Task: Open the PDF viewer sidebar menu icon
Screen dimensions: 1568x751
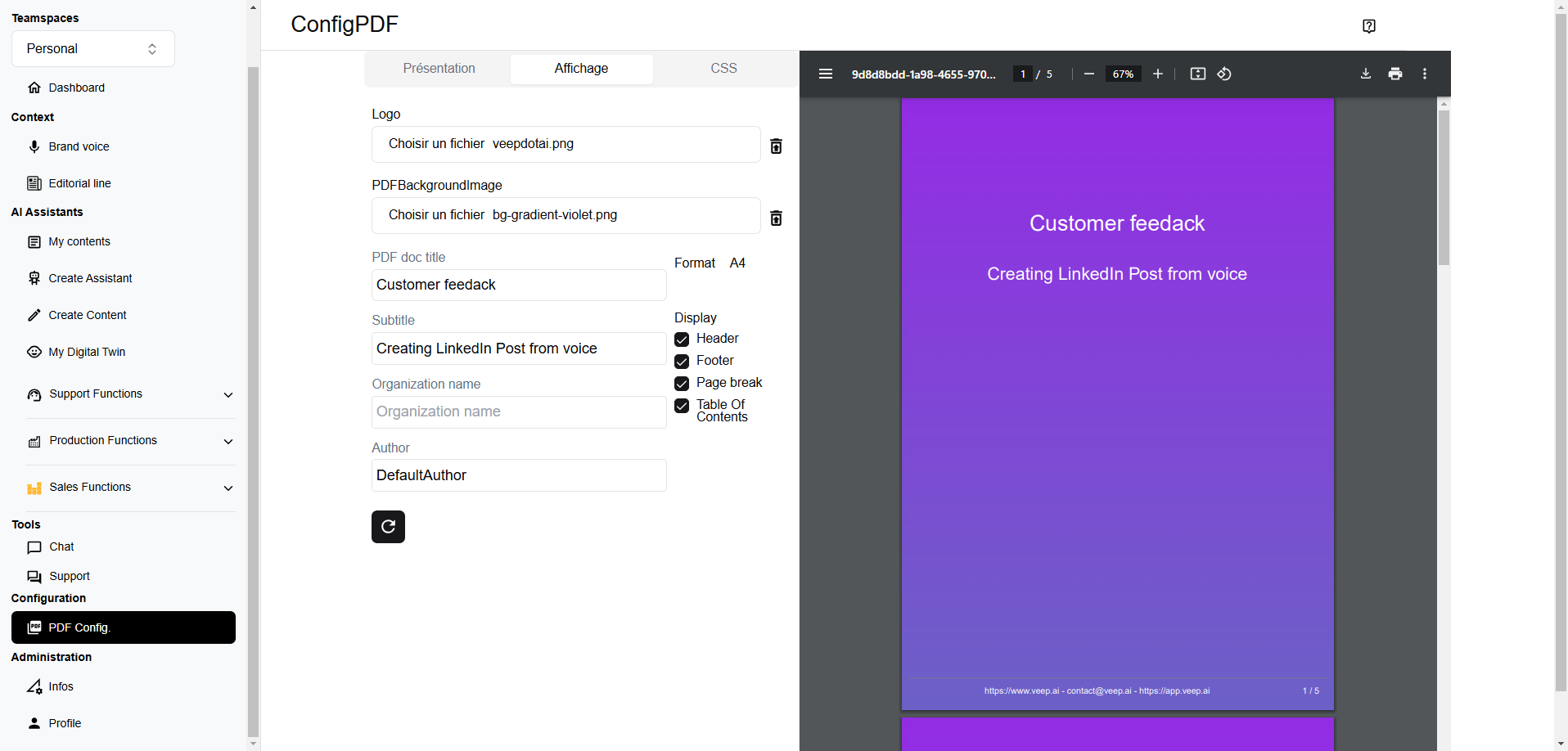Action: click(825, 74)
